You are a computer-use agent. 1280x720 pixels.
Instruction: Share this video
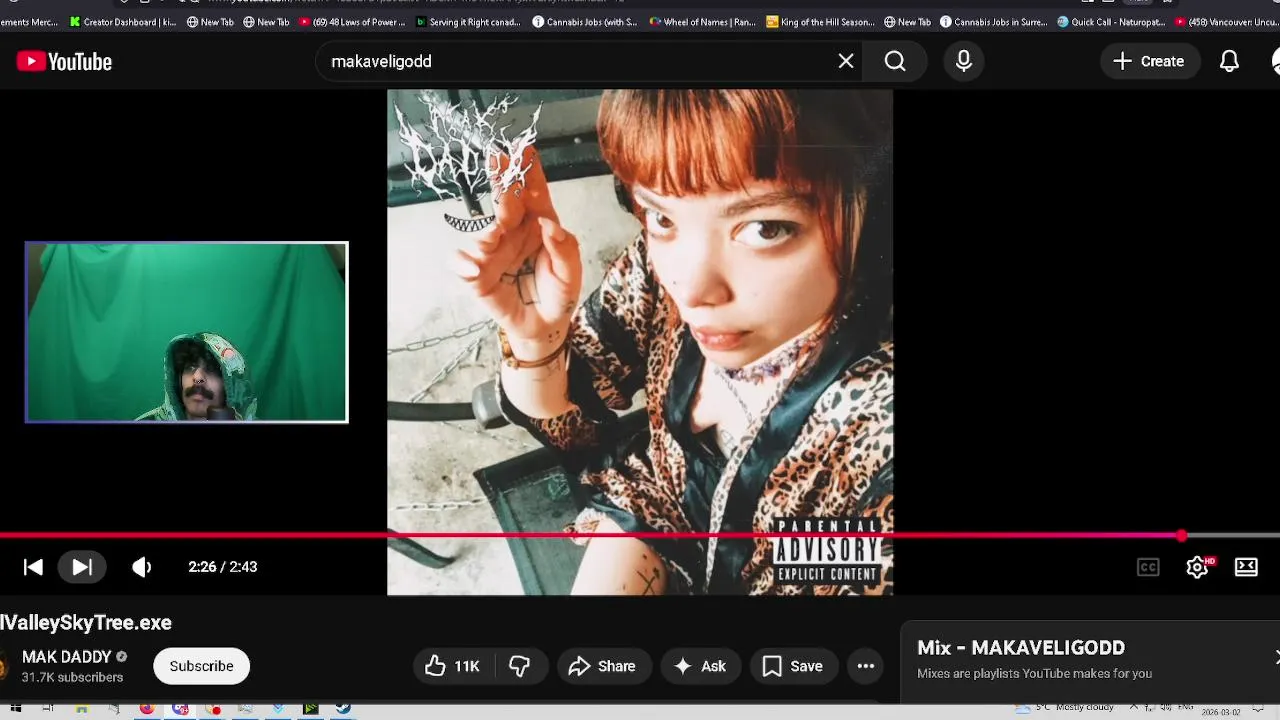pyautogui.click(x=602, y=666)
